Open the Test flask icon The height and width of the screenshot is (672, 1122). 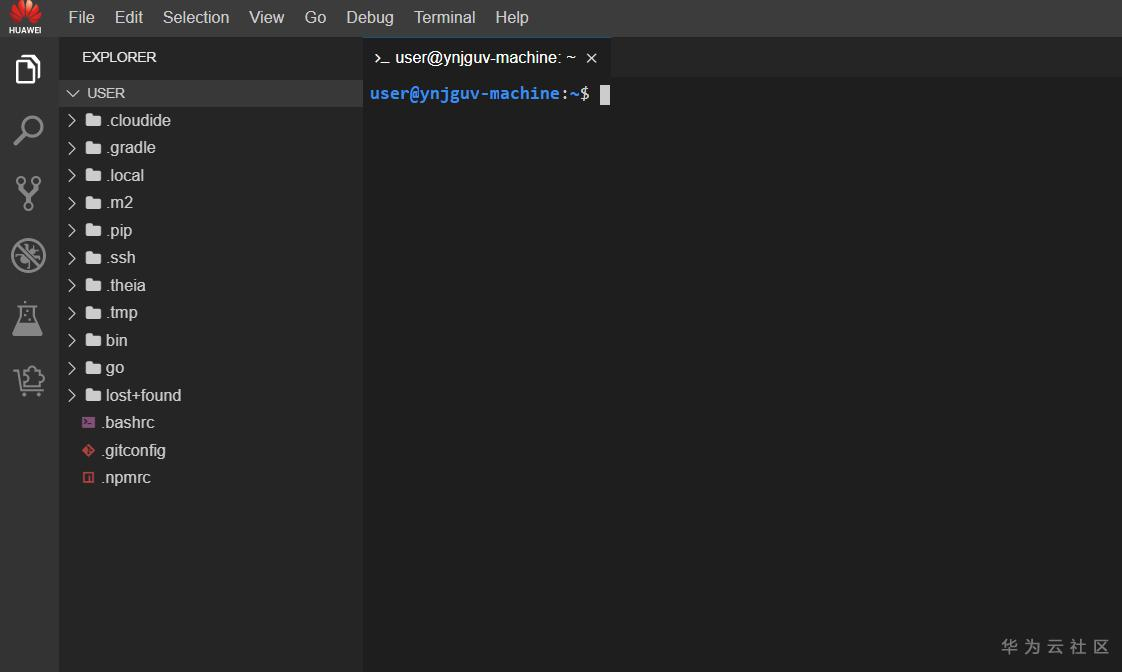click(x=28, y=318)
